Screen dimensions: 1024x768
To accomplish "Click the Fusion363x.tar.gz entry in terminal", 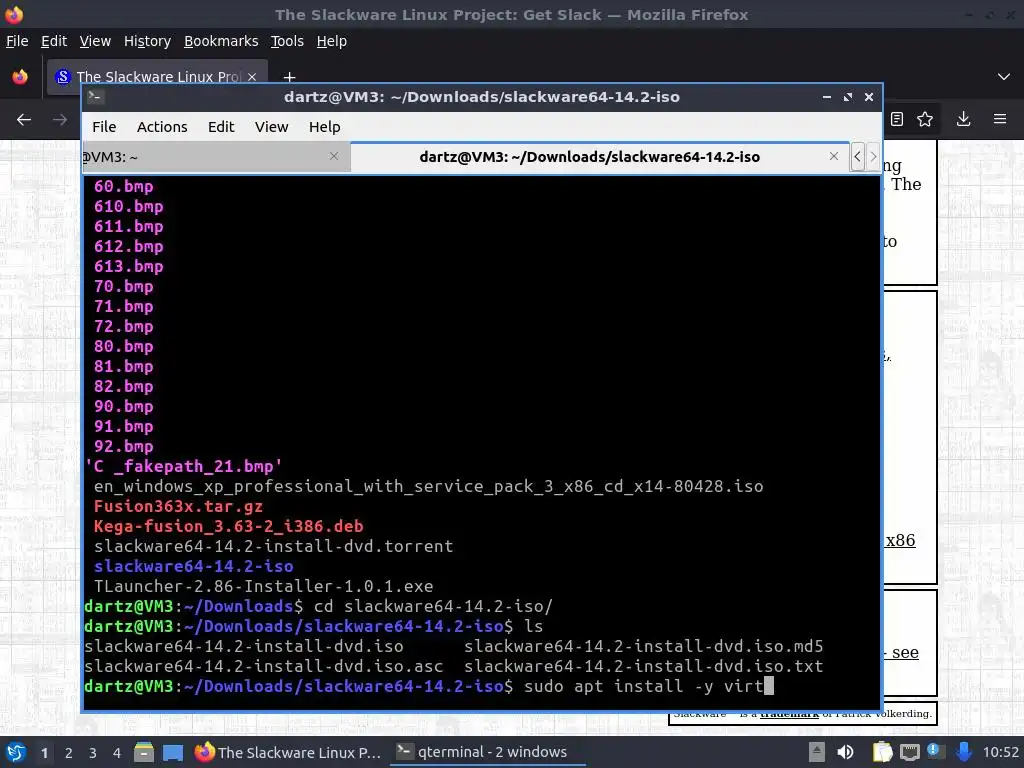I will (178, 507).
